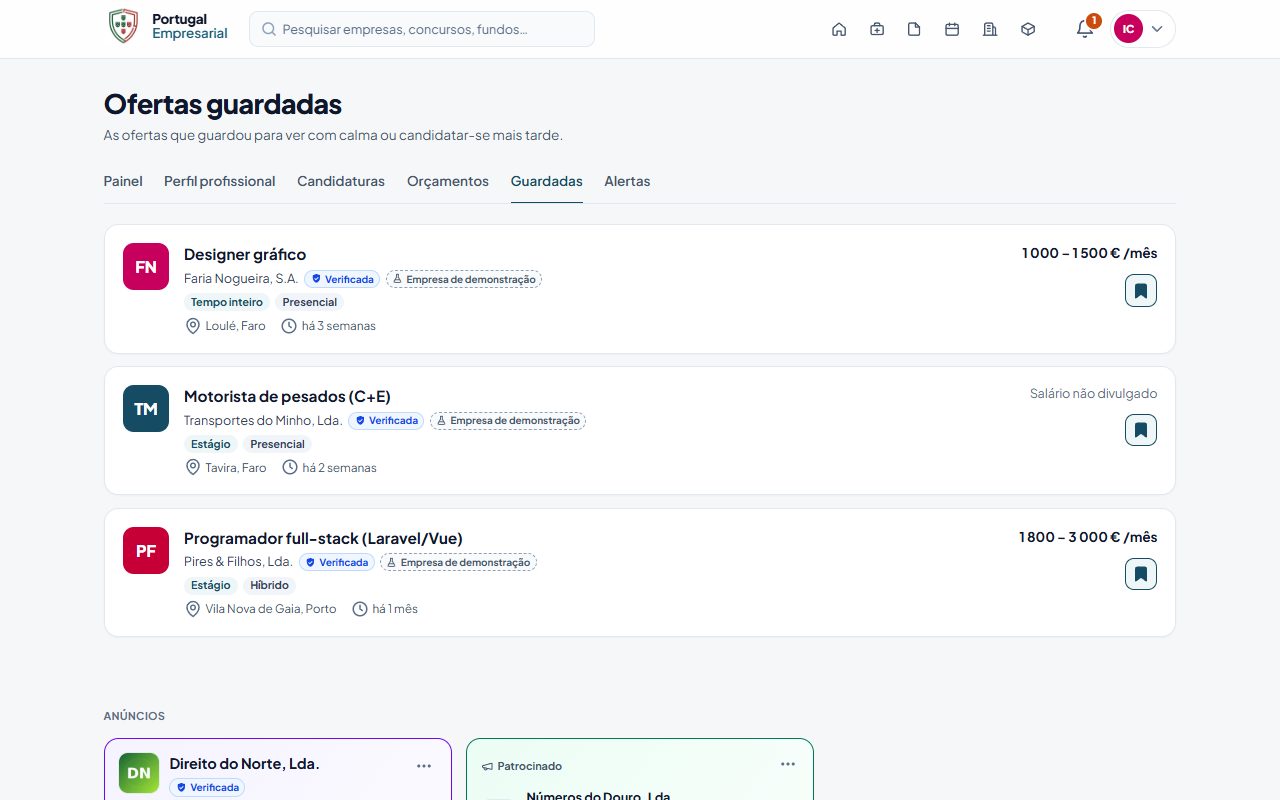Open Programador full-stack (Laravel/Vue) offer
1280x800 pixels.
pos(323,539)
